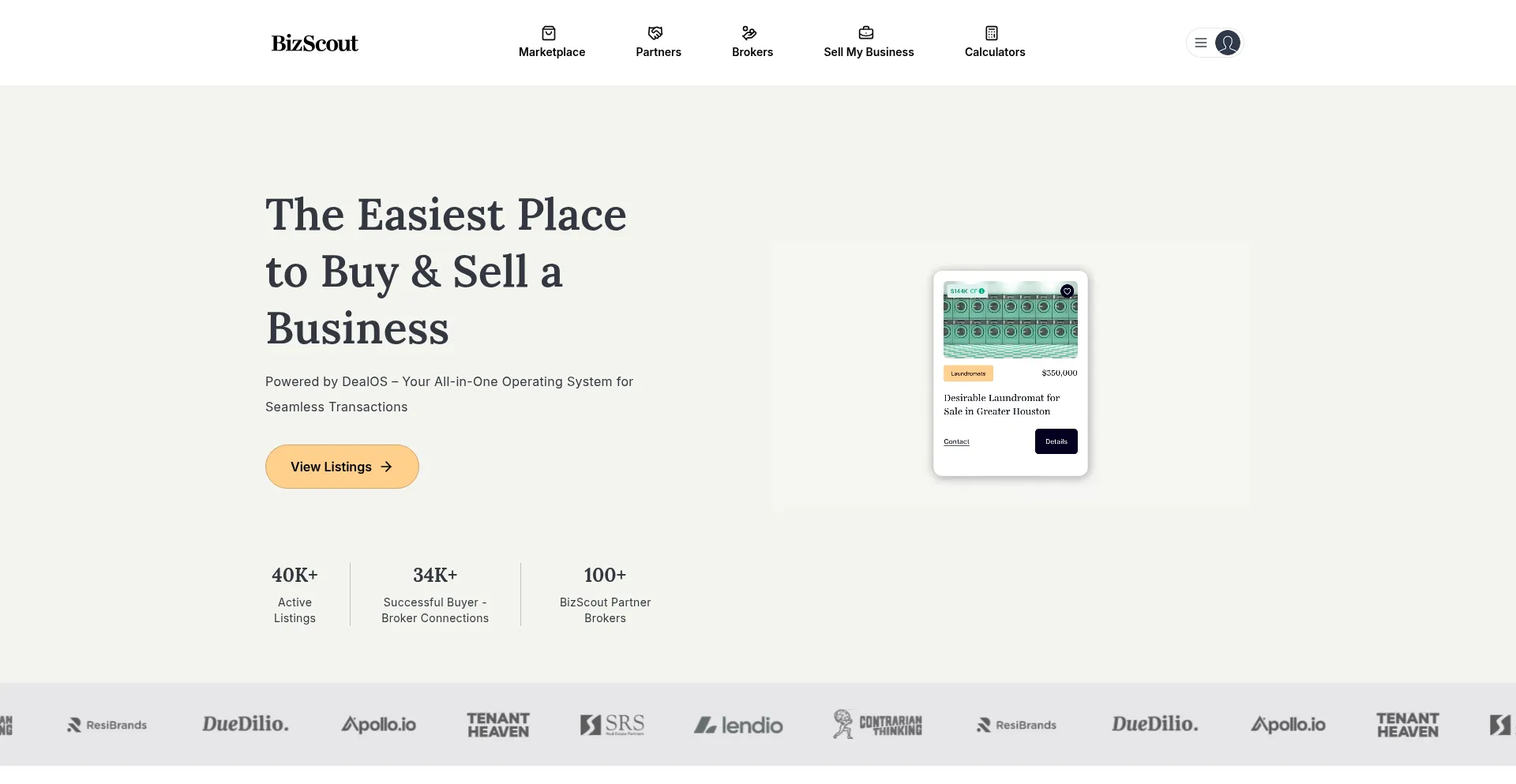Screen dimensions: 1516x784
Task: Click the Marketplace shopping bag icon
Action: click(x=549, y=33)
